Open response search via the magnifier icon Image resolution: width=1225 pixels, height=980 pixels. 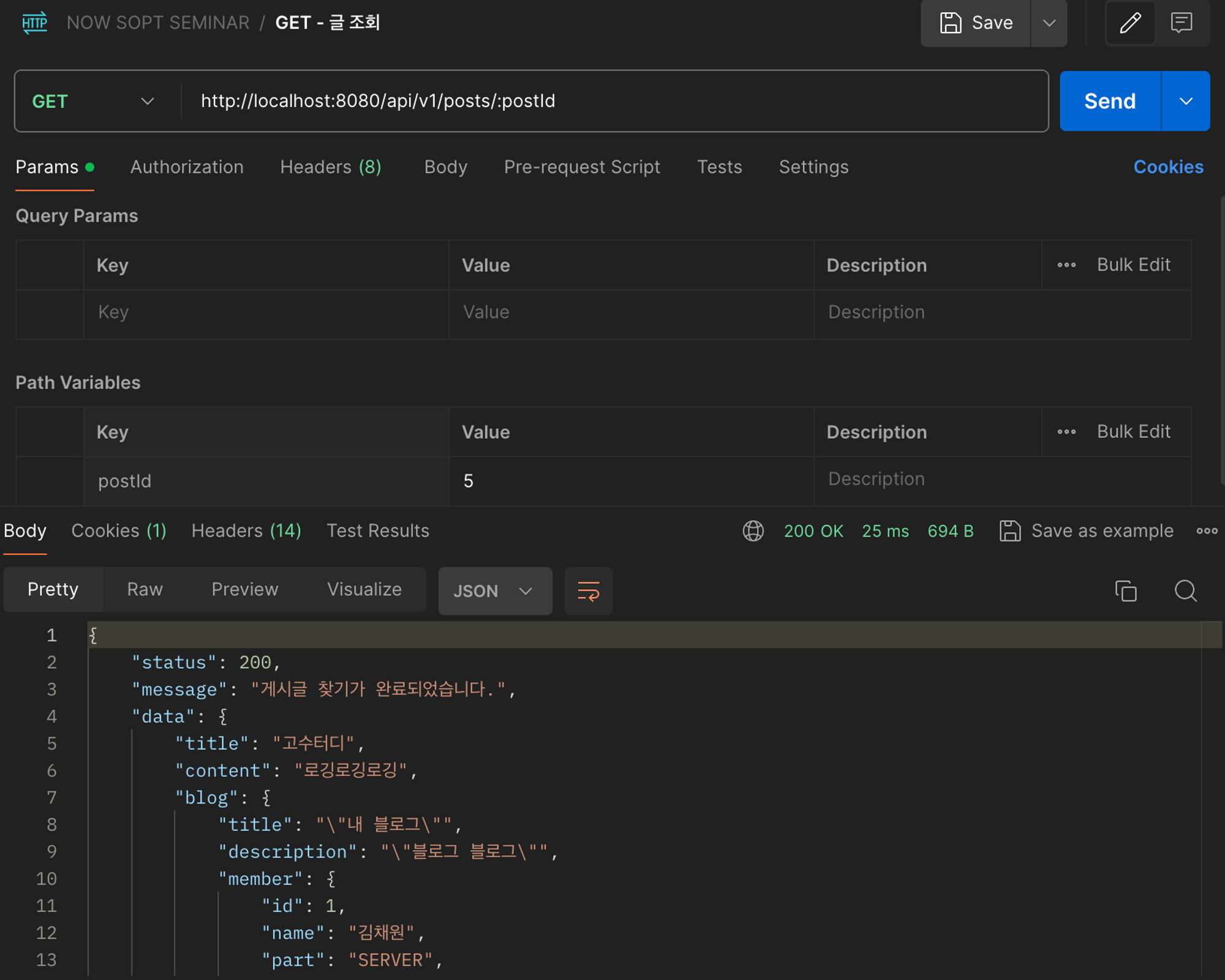(1185, 591)
